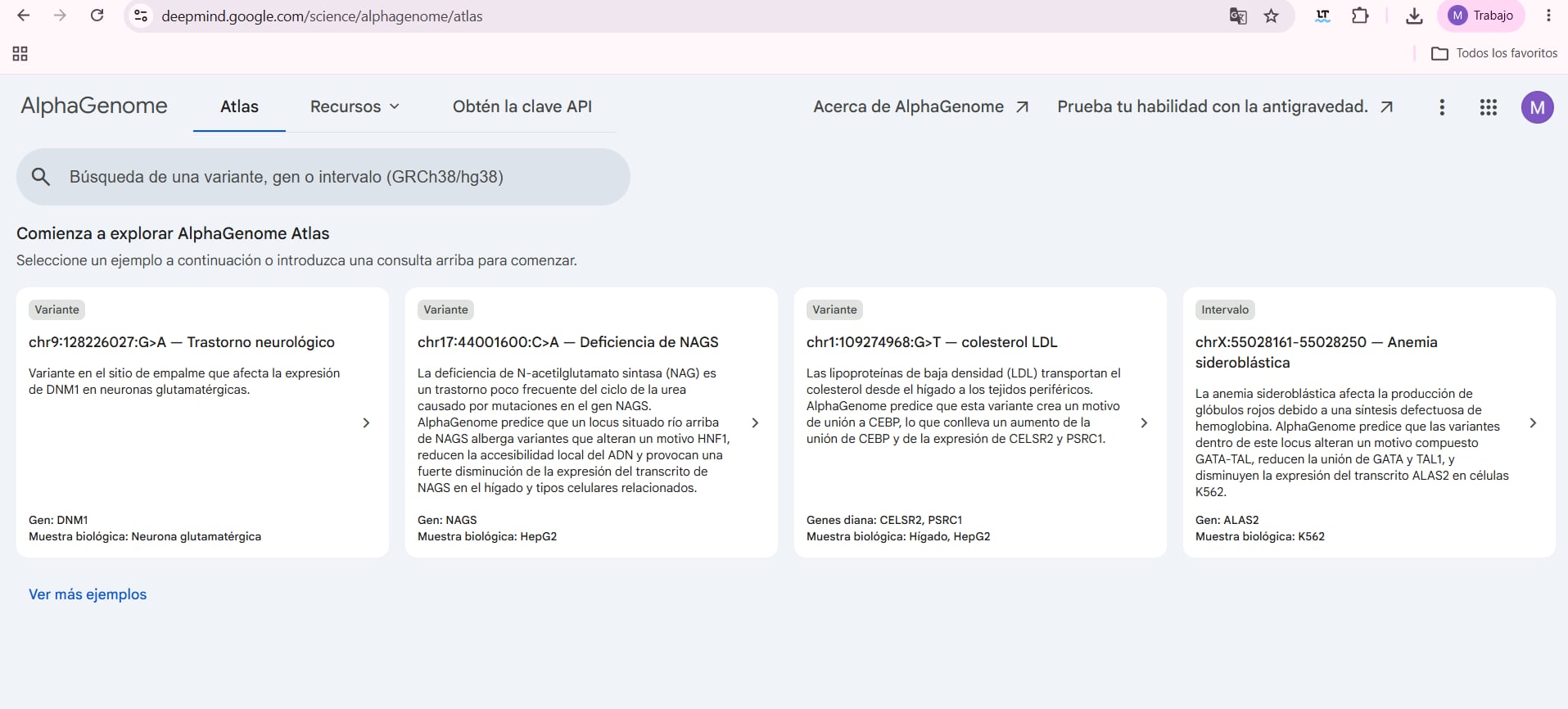Open browser downloads icon

pyautogui.click(x=1414, y=16)
